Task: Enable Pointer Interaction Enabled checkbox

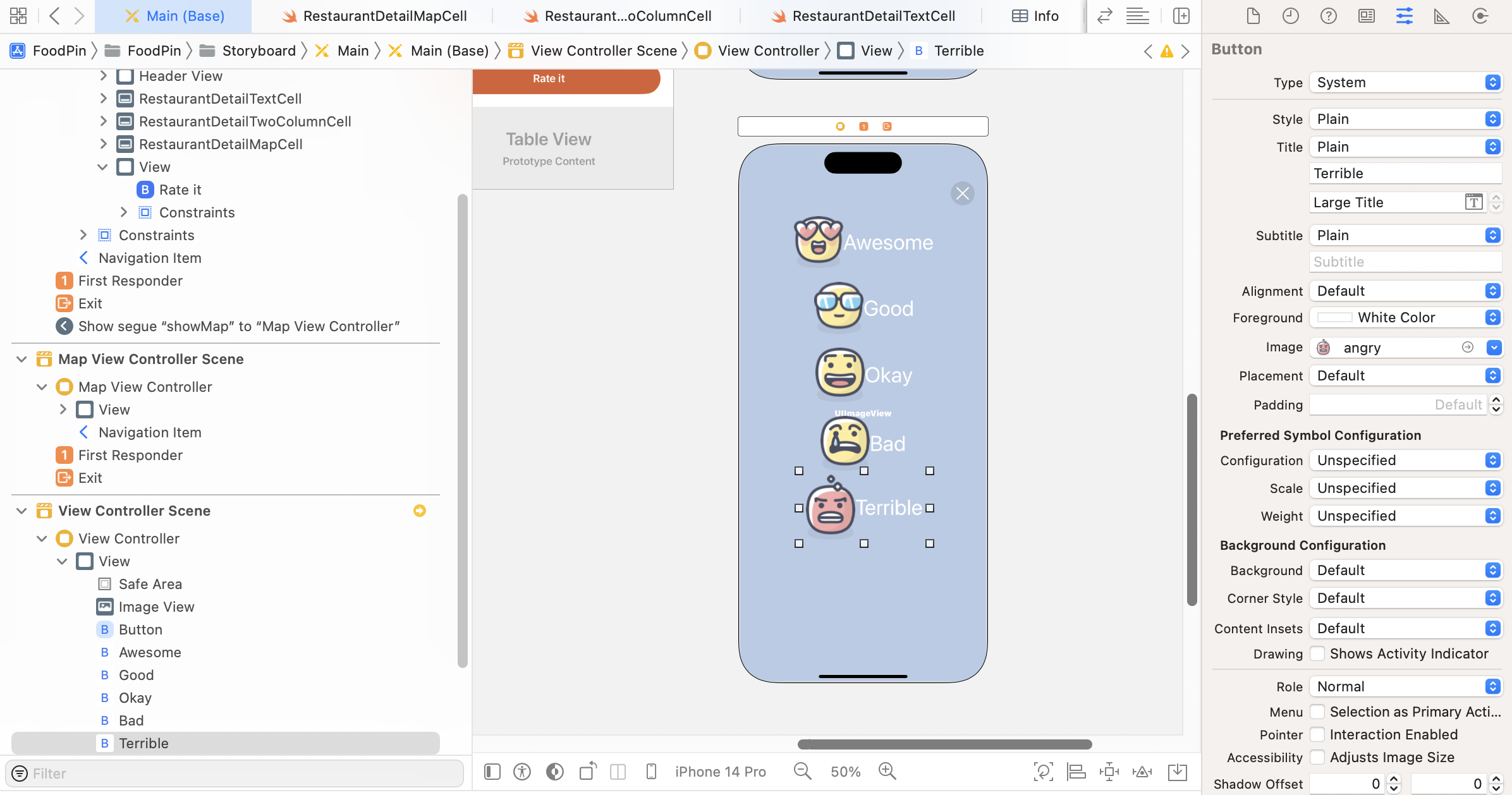Action: (x=1317, y=734)
